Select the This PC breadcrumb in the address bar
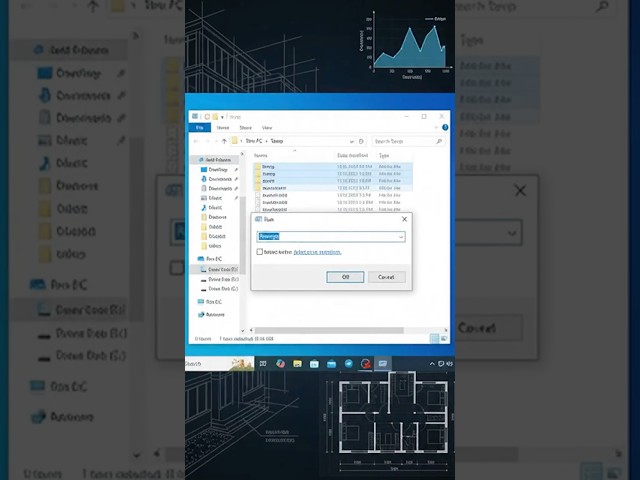 (x=253, y=141)
